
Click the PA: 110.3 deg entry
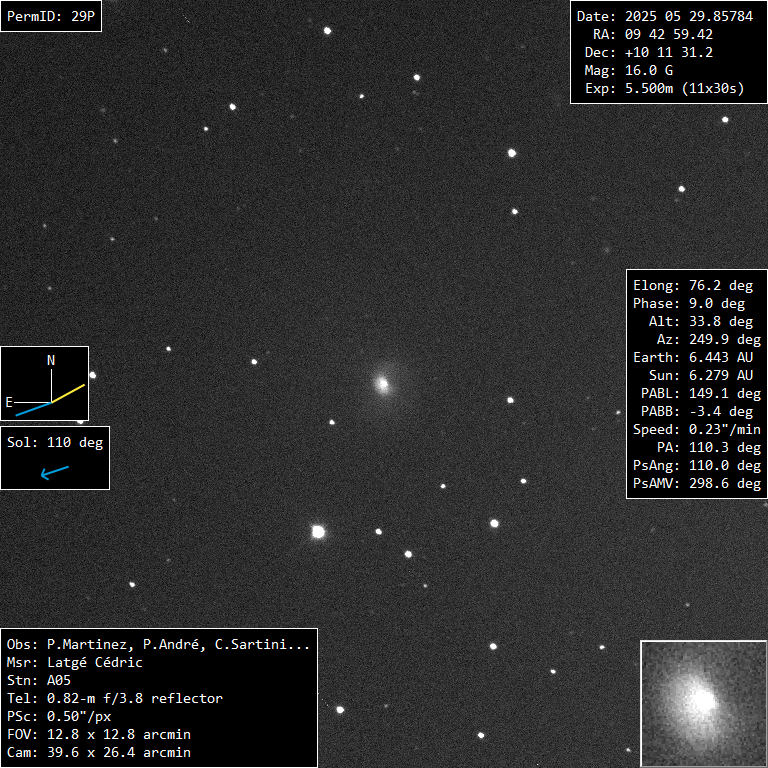(x=709, y=448)
